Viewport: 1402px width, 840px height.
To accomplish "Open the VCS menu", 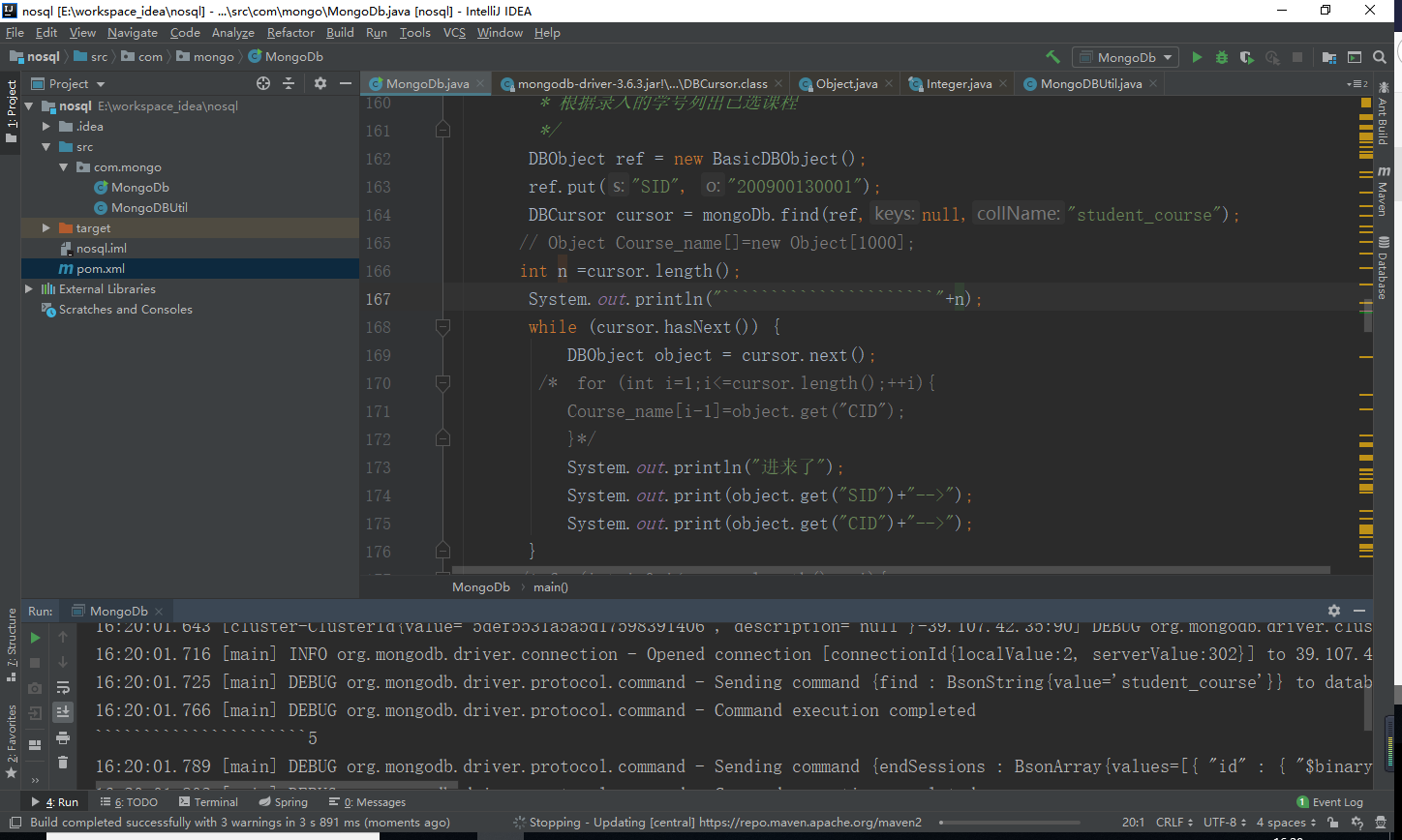I will (x=454, y=33).
